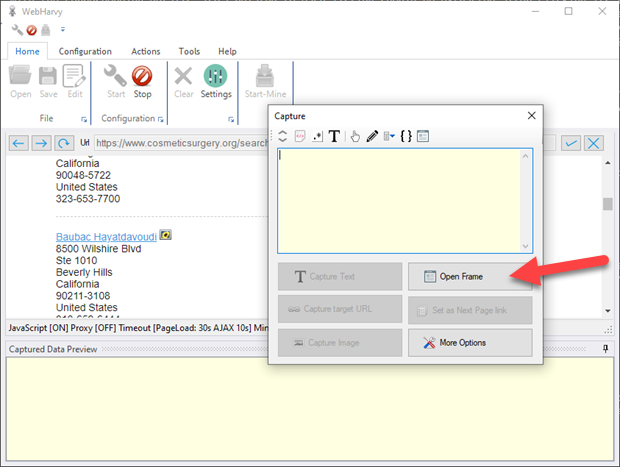Open the Tools ribbon tab
Screen dimensions: 620x467
pyautogui.click(x=189, y=51)
